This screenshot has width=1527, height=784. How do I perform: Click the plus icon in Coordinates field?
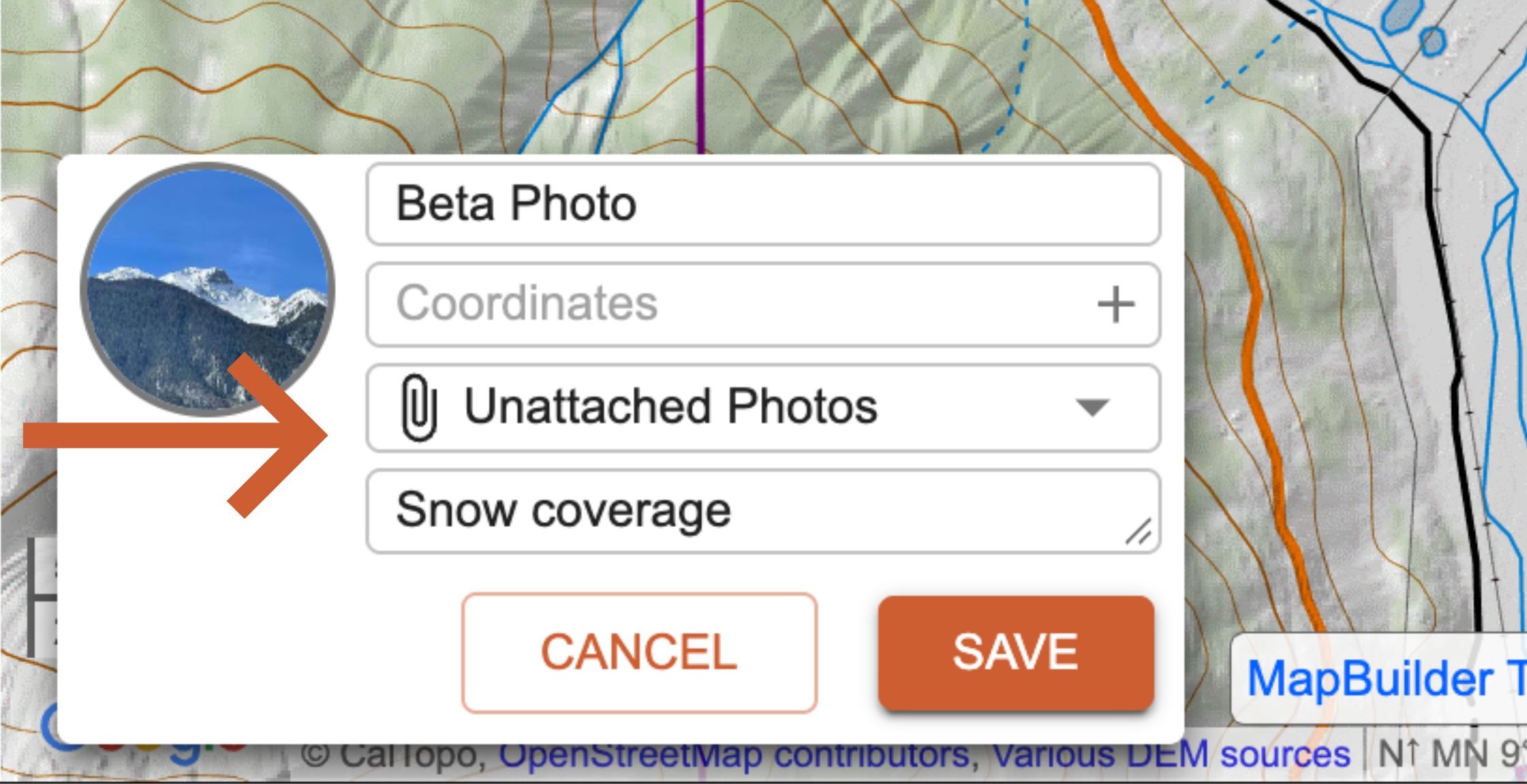coord(1115,304)
